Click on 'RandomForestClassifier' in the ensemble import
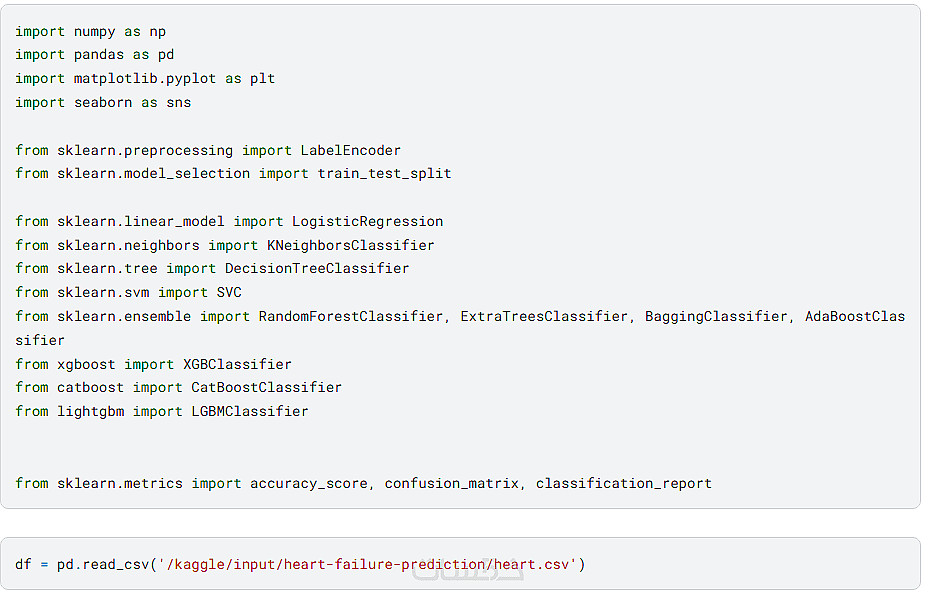 350,316
